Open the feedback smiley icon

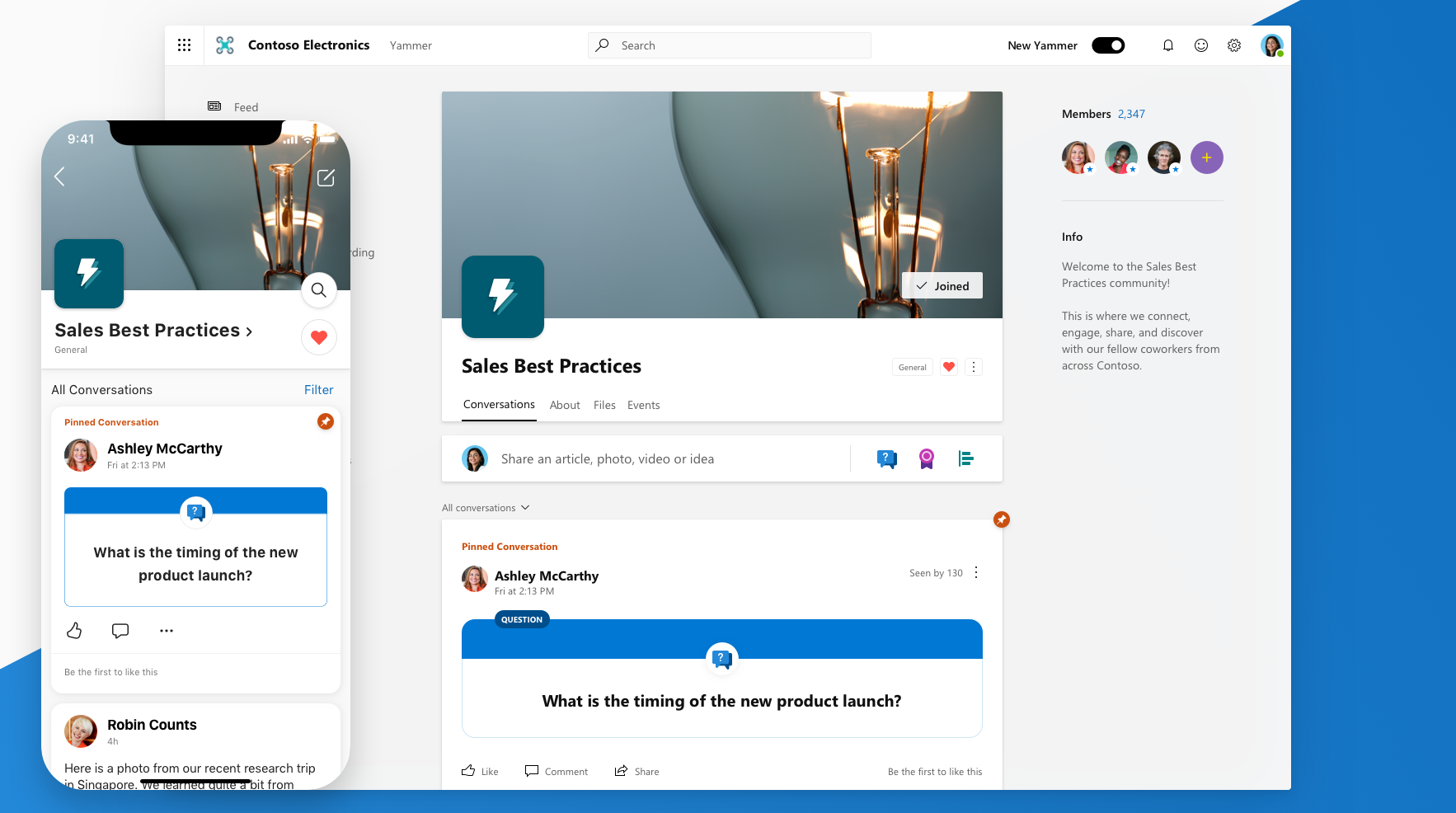tap(1201, 45)
